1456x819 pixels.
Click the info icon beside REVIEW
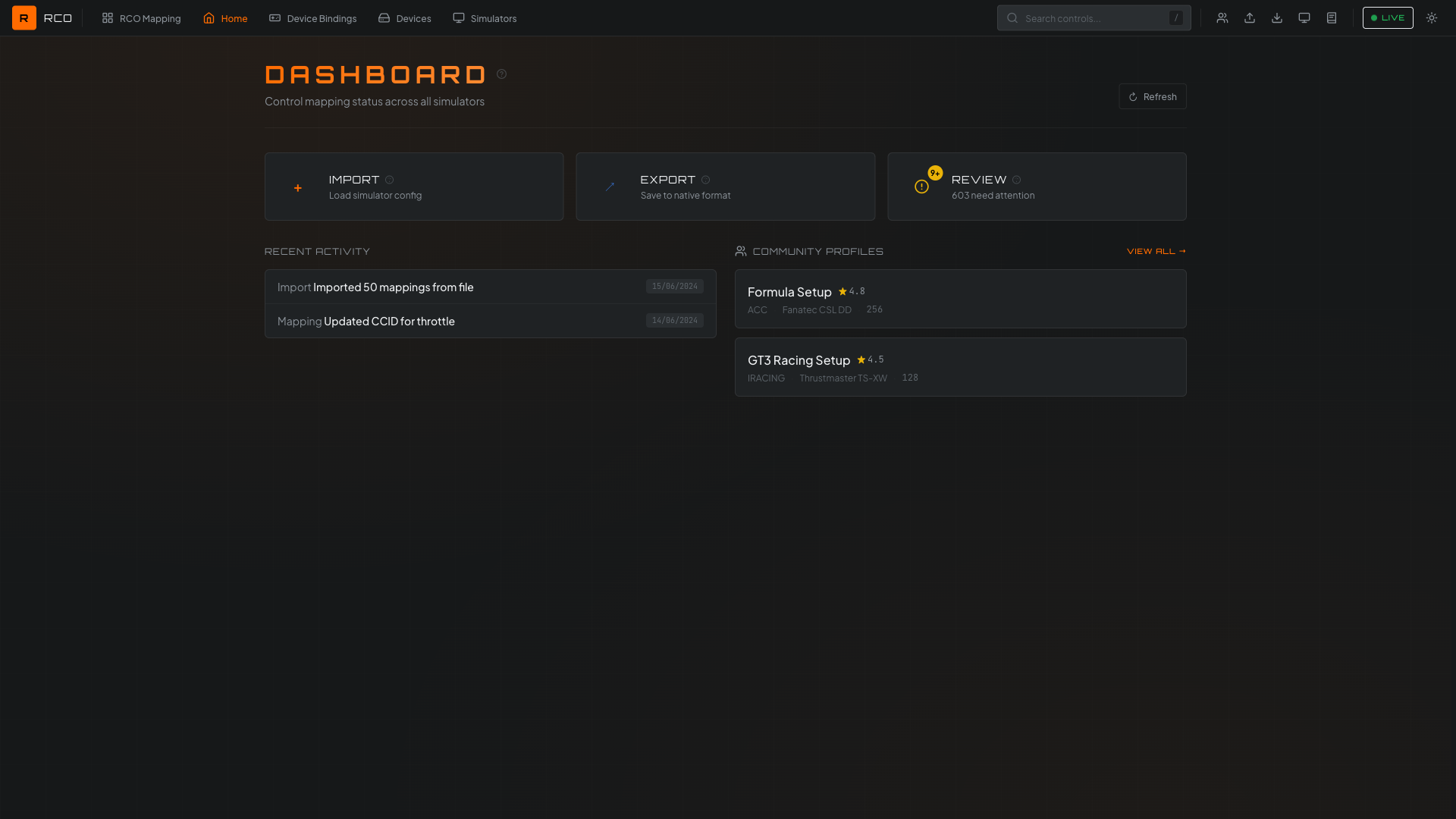[1017, 180]
